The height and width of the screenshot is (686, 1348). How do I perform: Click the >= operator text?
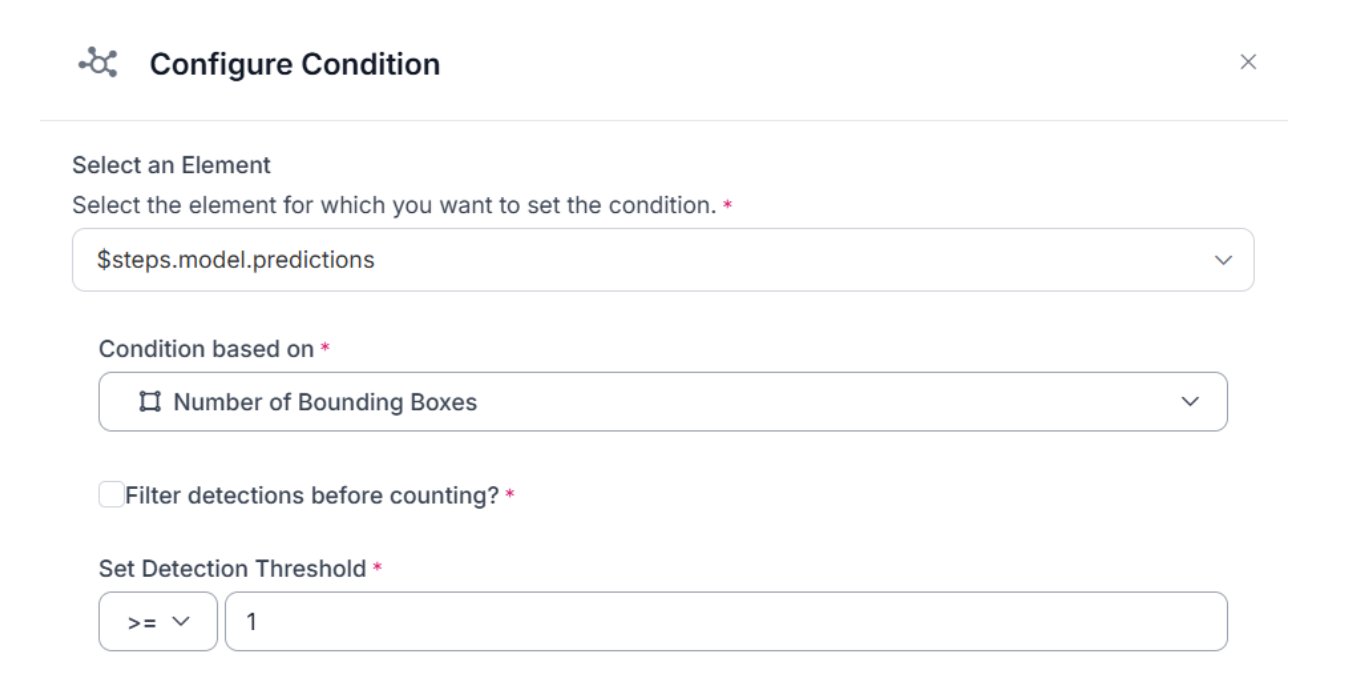[x=142, y=622]
